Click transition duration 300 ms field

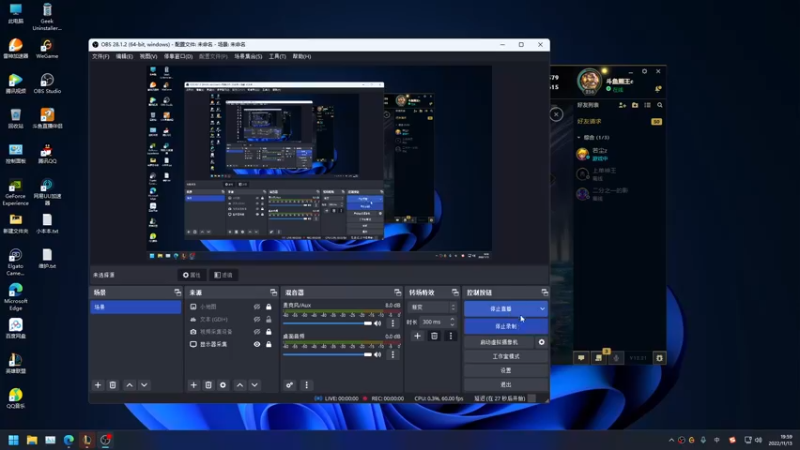[x=435, y=322]
